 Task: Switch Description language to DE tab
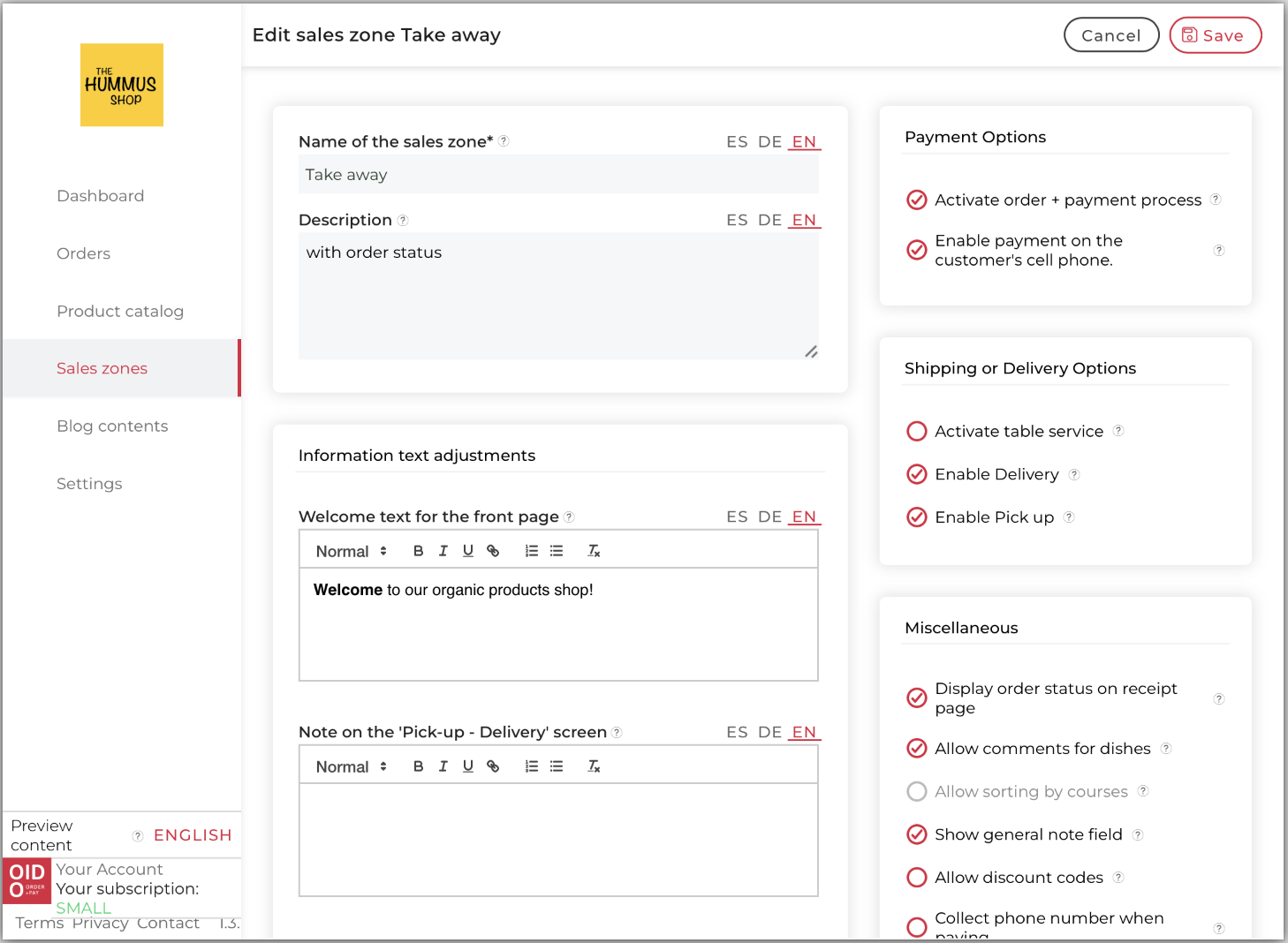tap(769, 220)
